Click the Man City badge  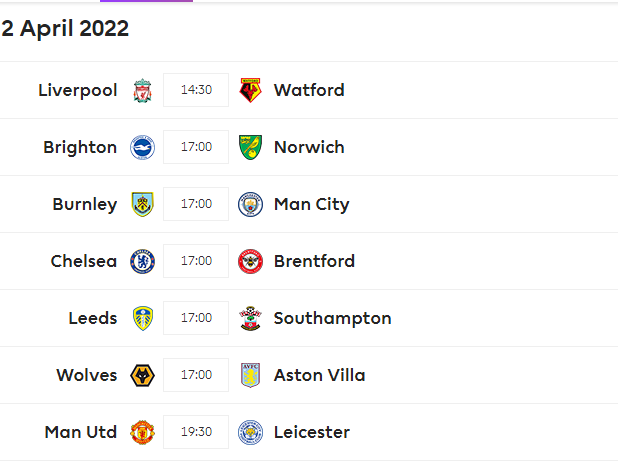click(250, 204)
